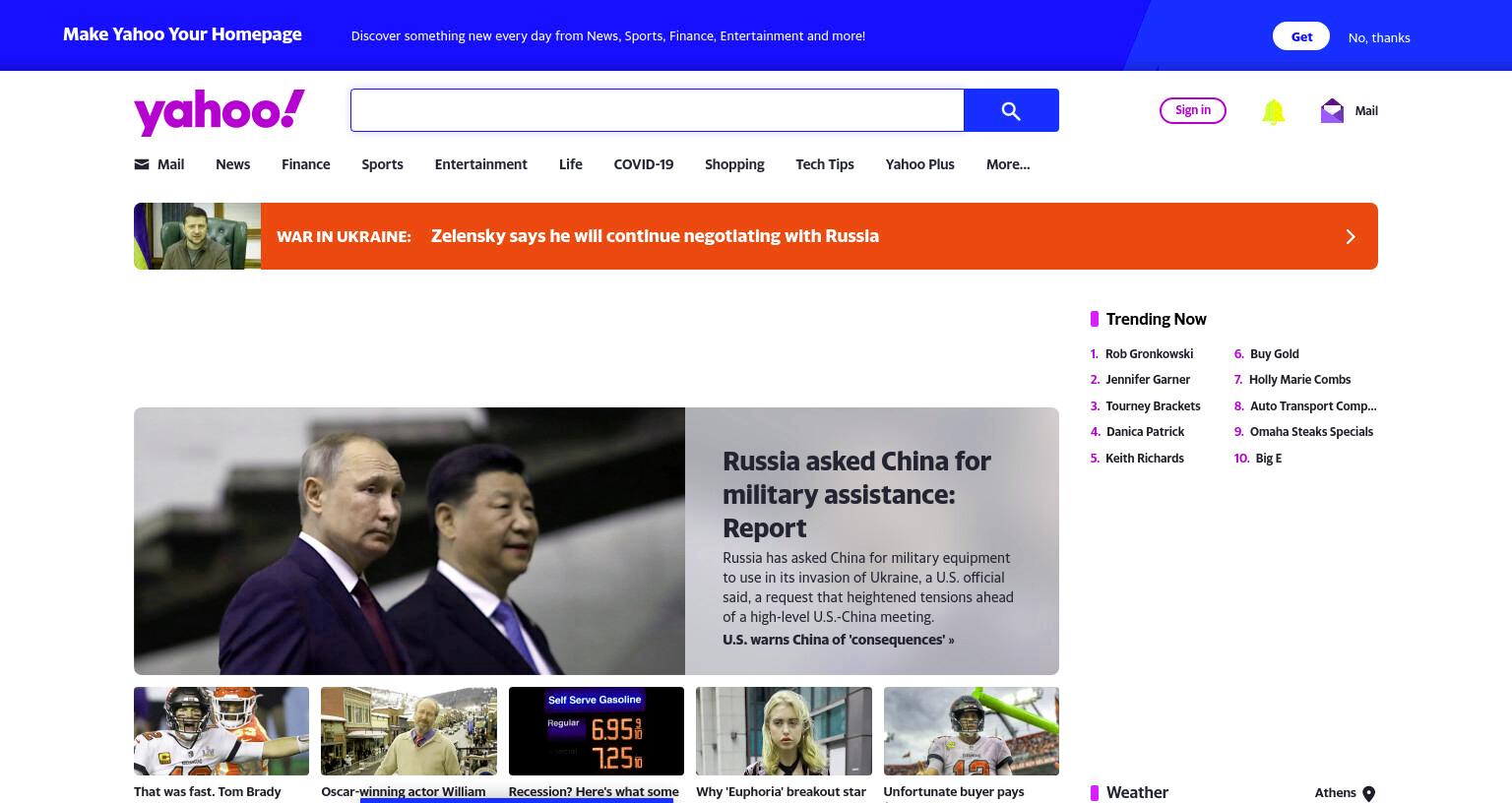Screen dimensions: 1512x803
Task: Open the Sports section
Action: (382, 164)
